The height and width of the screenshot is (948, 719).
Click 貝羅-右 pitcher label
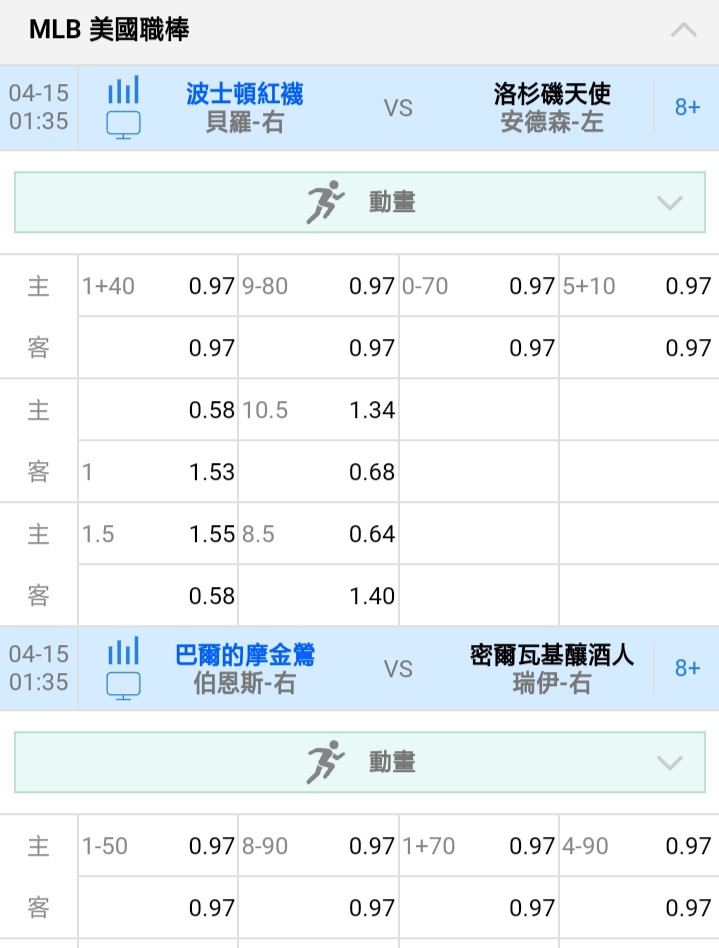pos(244,122)
